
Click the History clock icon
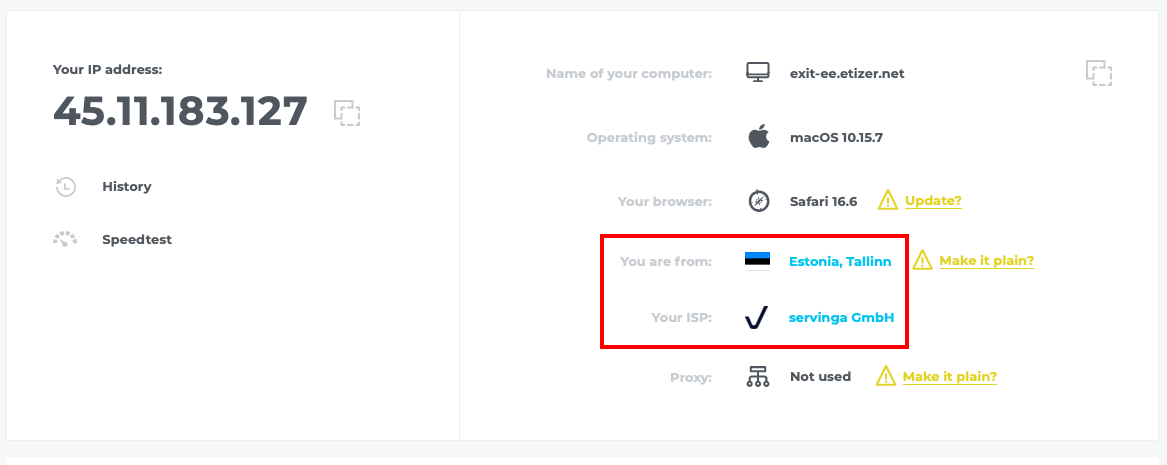pos(66,187)
